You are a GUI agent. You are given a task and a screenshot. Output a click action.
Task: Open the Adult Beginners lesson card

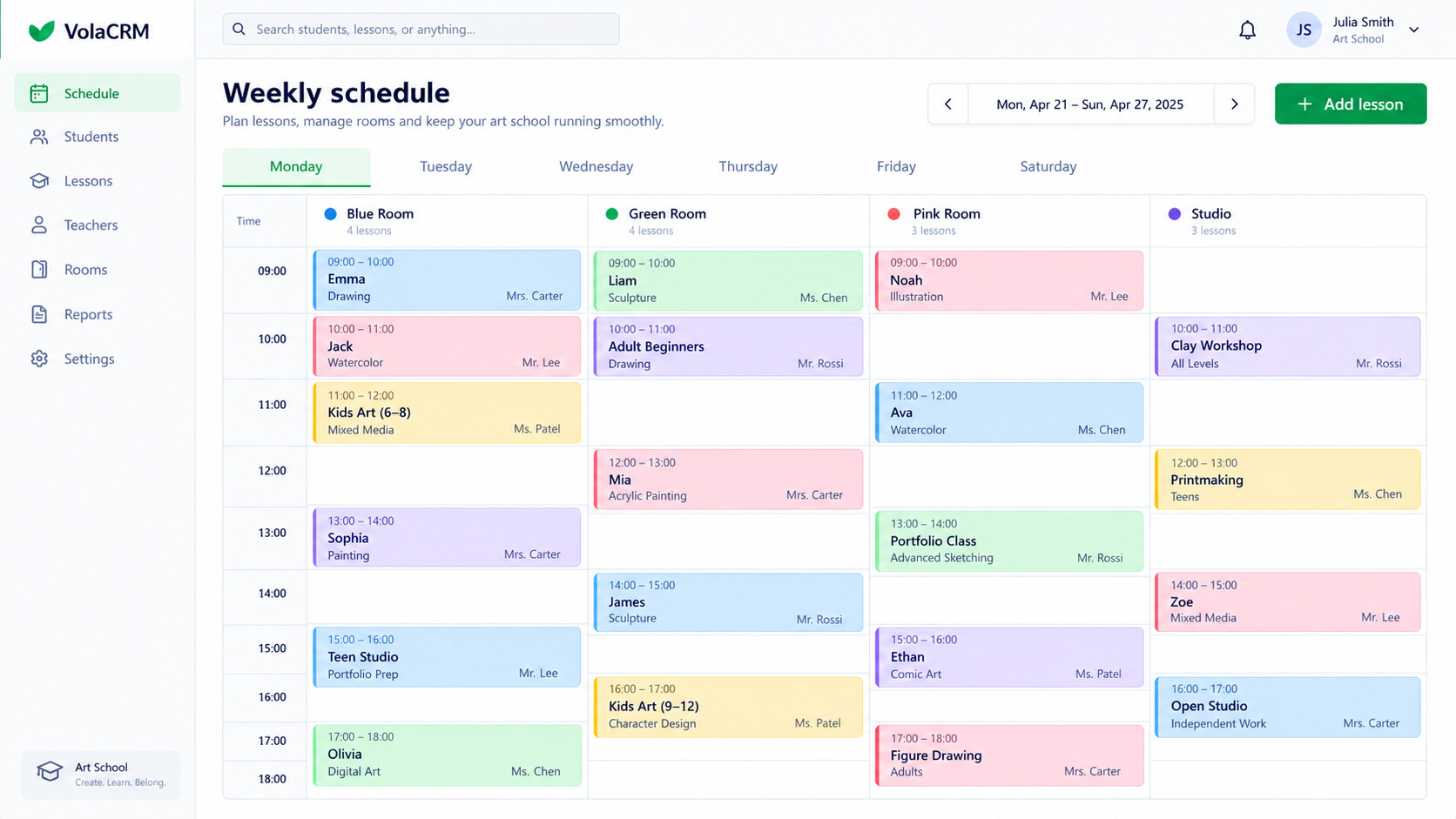pyautogui.click(x=728, y=346)
